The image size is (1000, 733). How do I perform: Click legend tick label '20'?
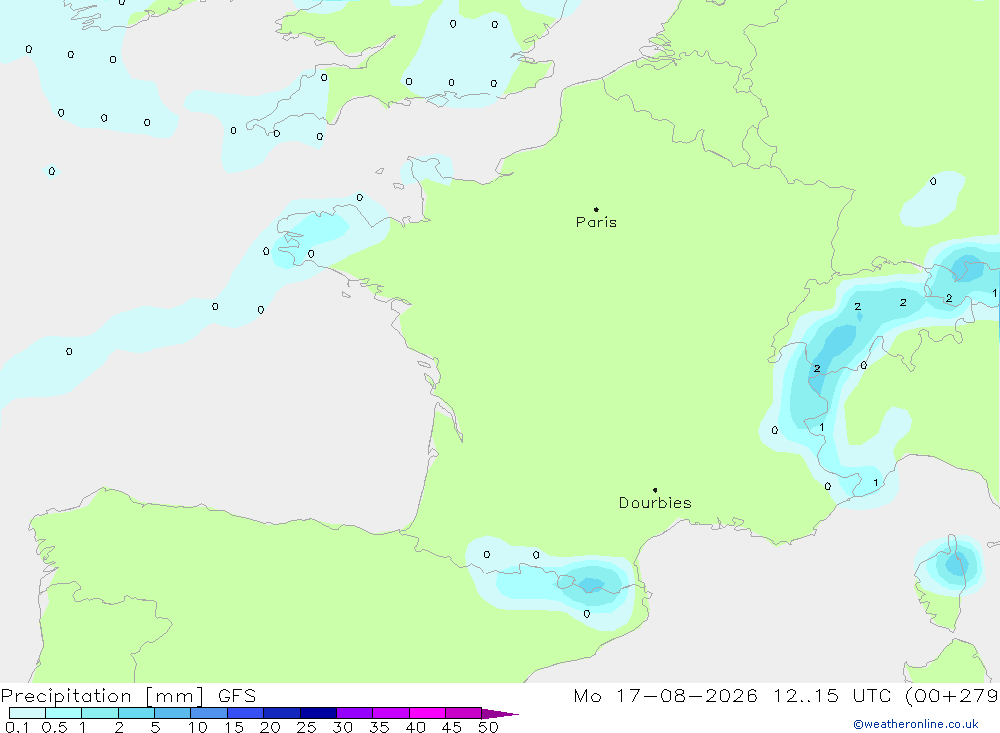pos(270,727)
